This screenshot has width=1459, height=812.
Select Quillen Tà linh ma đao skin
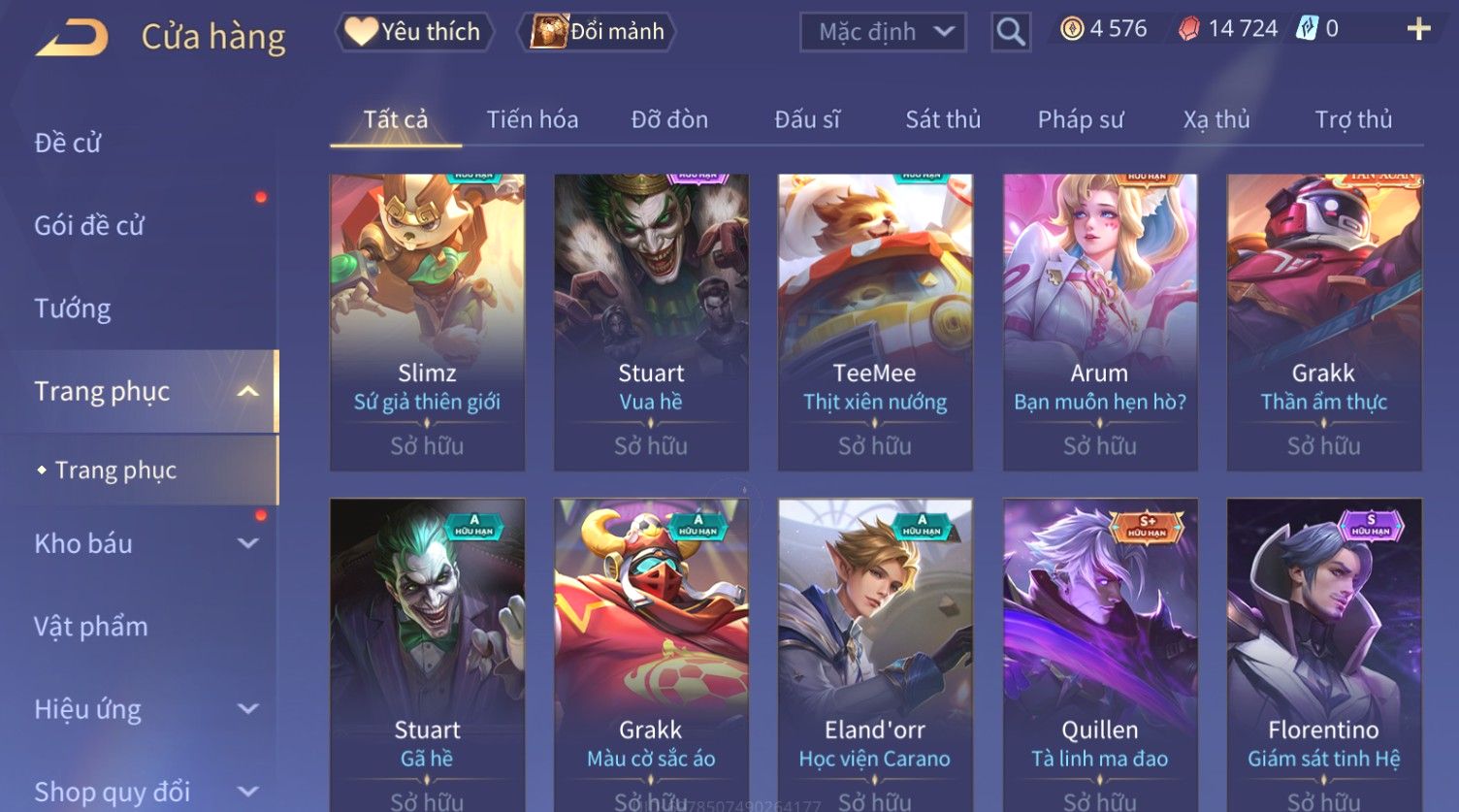pyautogui.click(x=1100, y=655)
